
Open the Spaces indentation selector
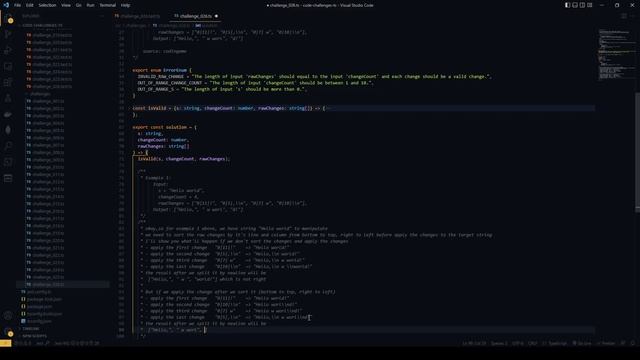(499, 343)
